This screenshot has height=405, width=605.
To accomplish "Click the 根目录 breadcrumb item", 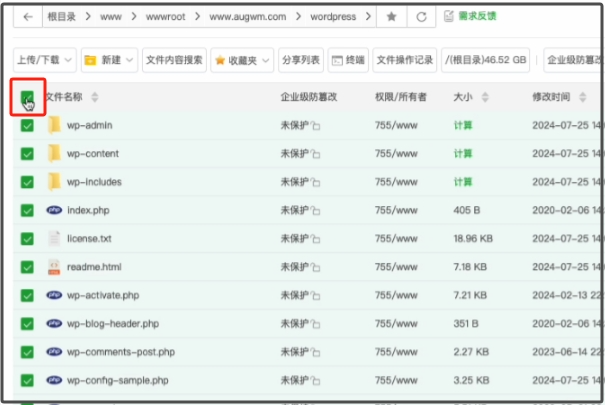I will pyautogui.click(x=63, y=17).
